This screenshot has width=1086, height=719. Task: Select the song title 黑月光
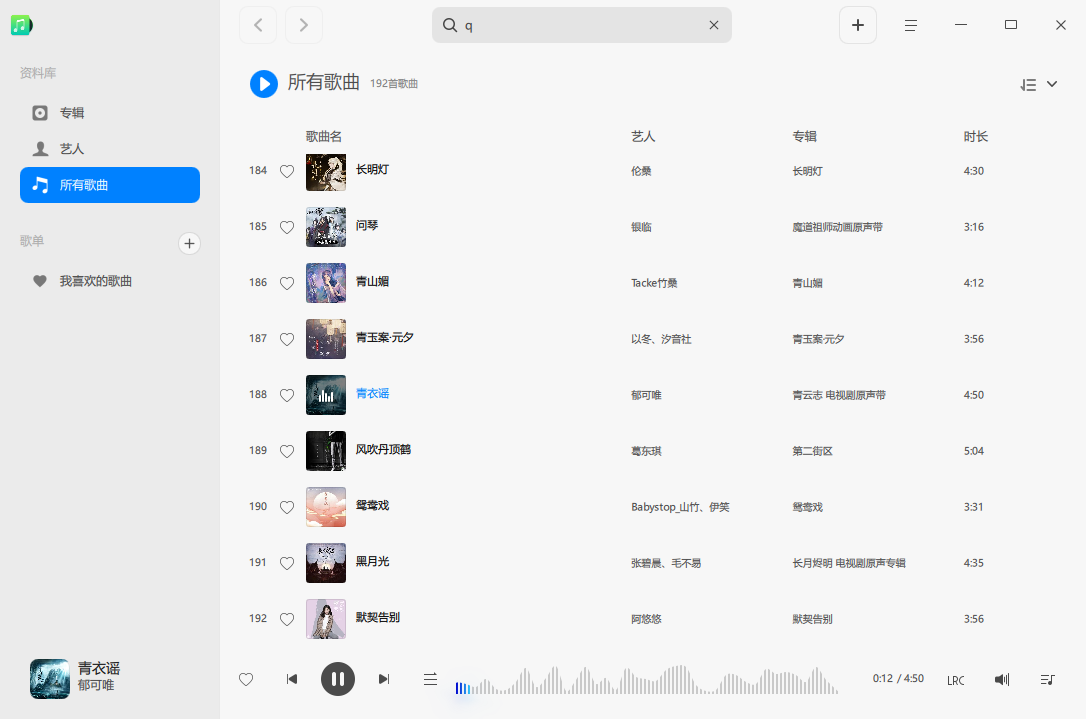coord(372,562)
